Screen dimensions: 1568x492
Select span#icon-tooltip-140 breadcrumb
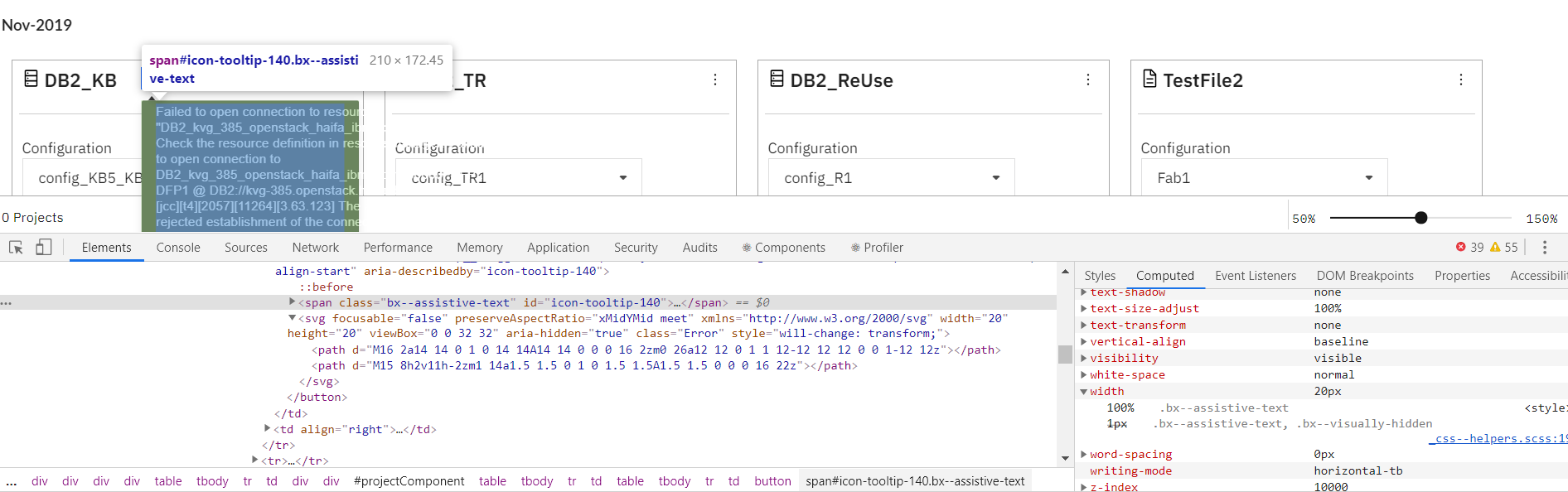[x=915, y=481]
